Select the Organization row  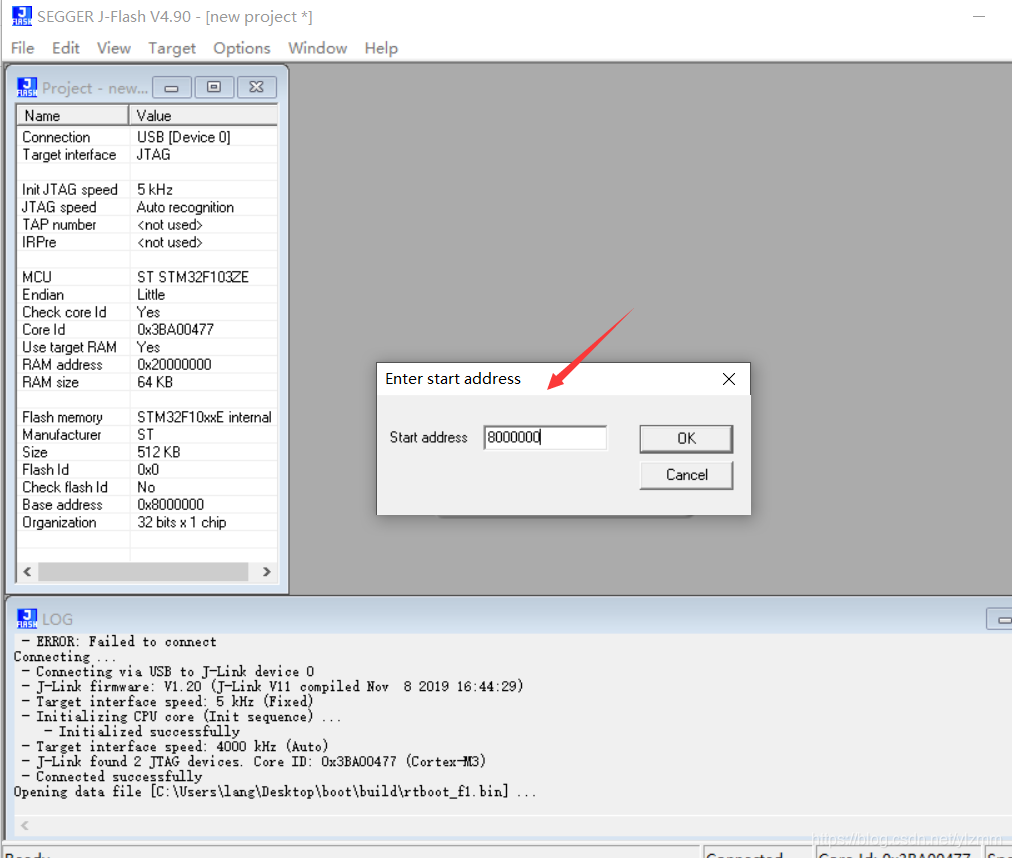pyautogui.click(x=147, y=522)
